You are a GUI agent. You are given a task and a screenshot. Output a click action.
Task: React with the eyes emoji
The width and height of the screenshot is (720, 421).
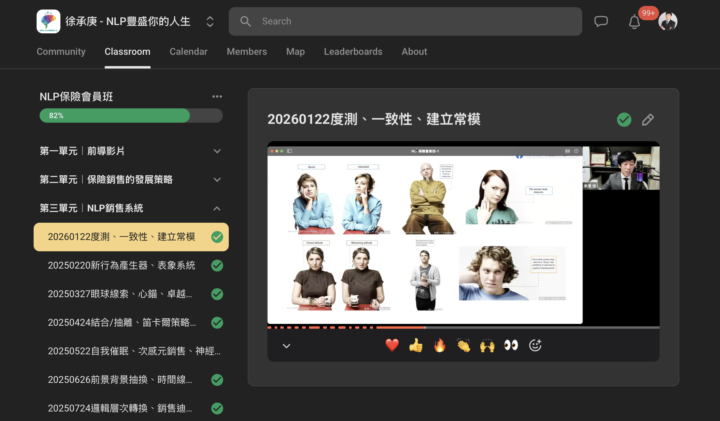[511, 345]
